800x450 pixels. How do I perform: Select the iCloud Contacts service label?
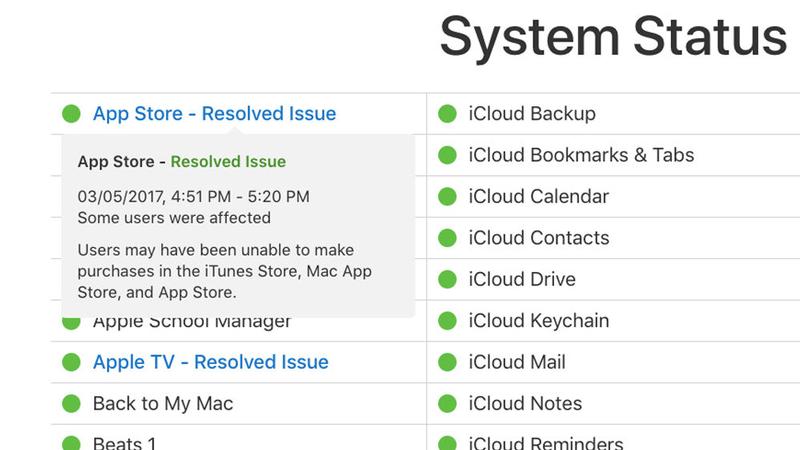[x=539, y=238]
